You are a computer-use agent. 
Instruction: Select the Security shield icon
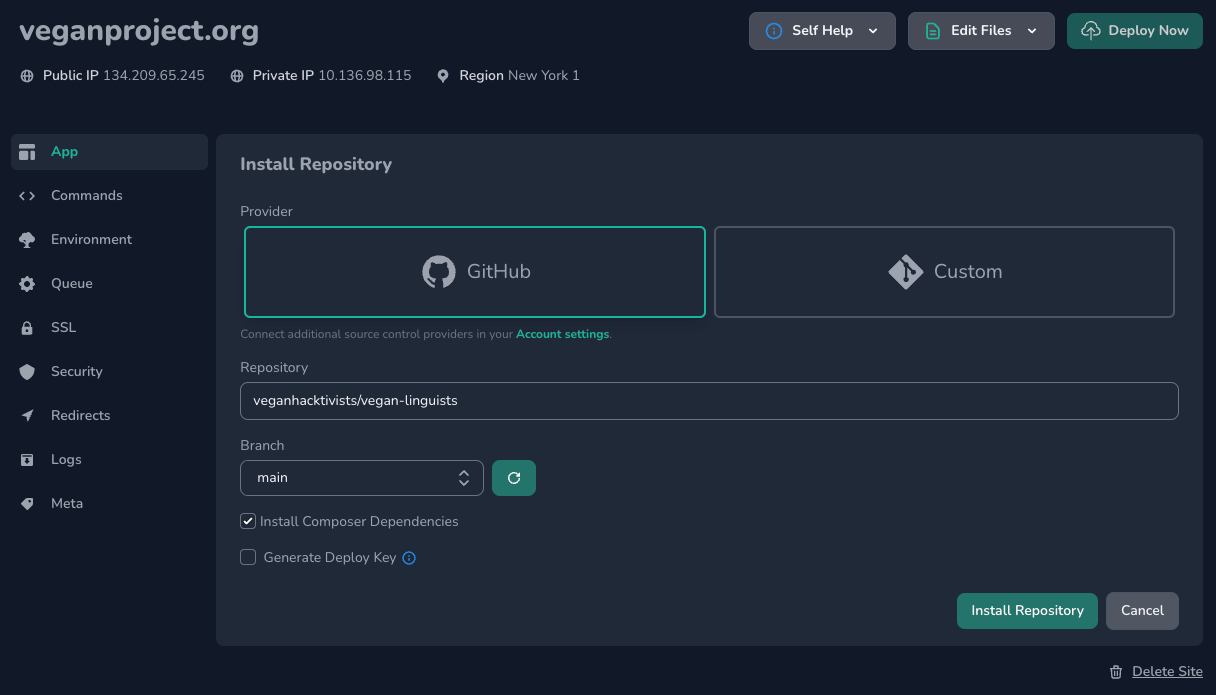point(27,371)
